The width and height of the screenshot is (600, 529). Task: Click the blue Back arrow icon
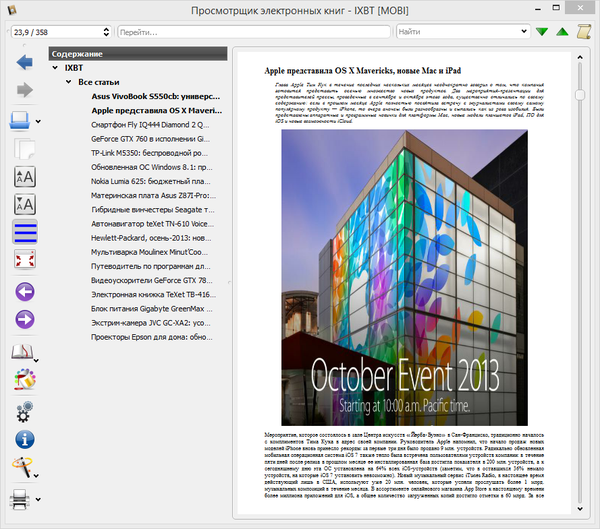[24, 62]
